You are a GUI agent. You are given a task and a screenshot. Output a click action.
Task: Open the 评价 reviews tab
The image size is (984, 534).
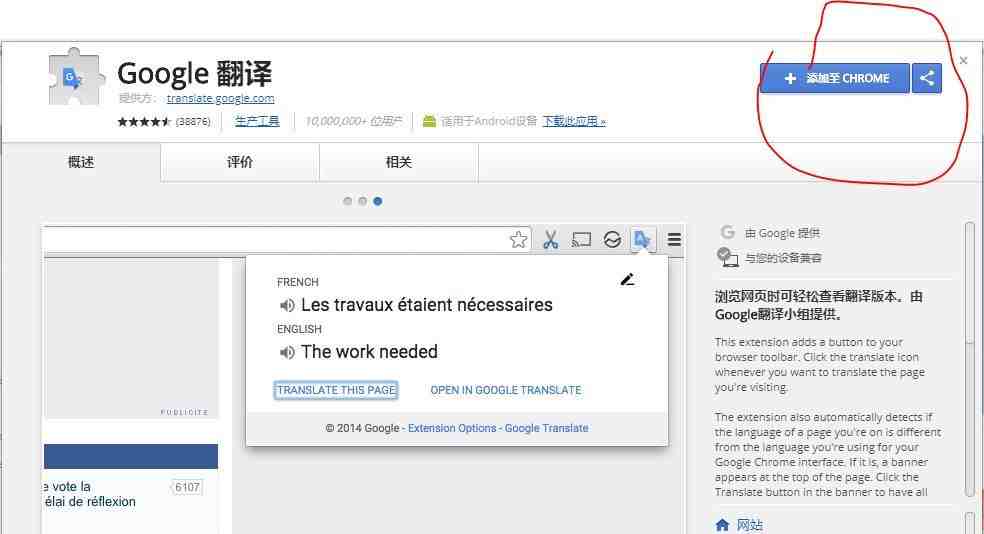click(x=240, y=163)
